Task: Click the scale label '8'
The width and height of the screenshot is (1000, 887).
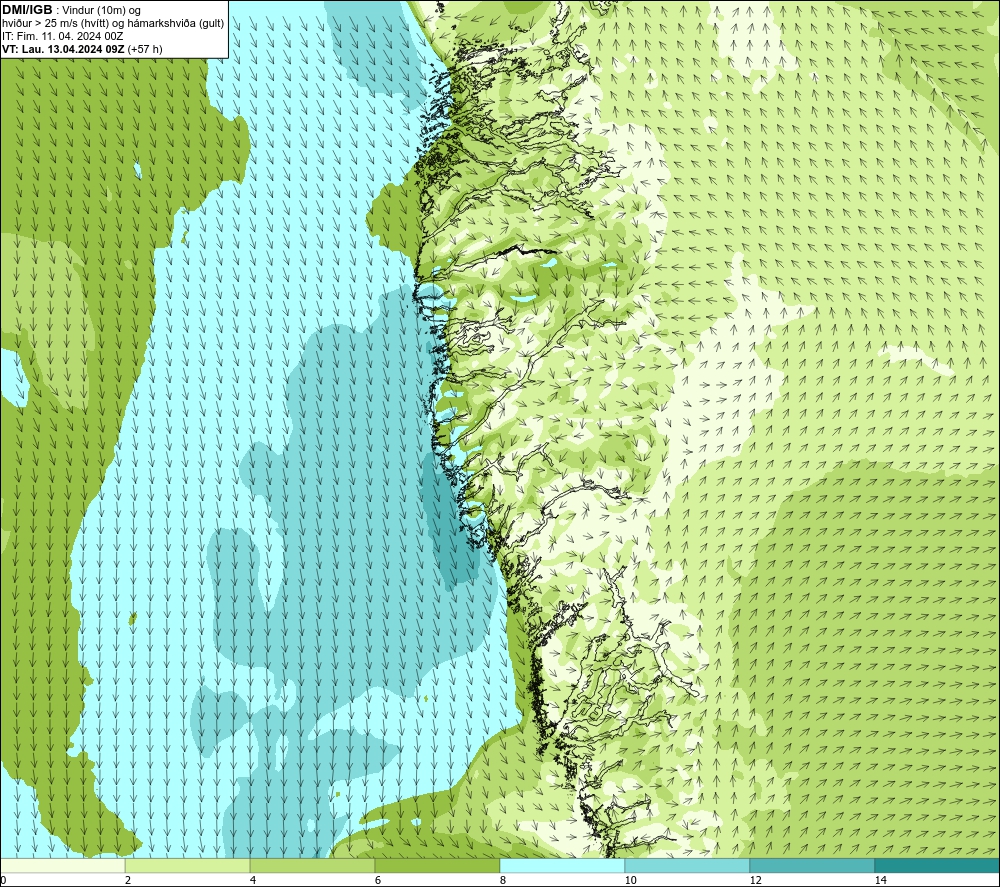Action: click(503, 880)
